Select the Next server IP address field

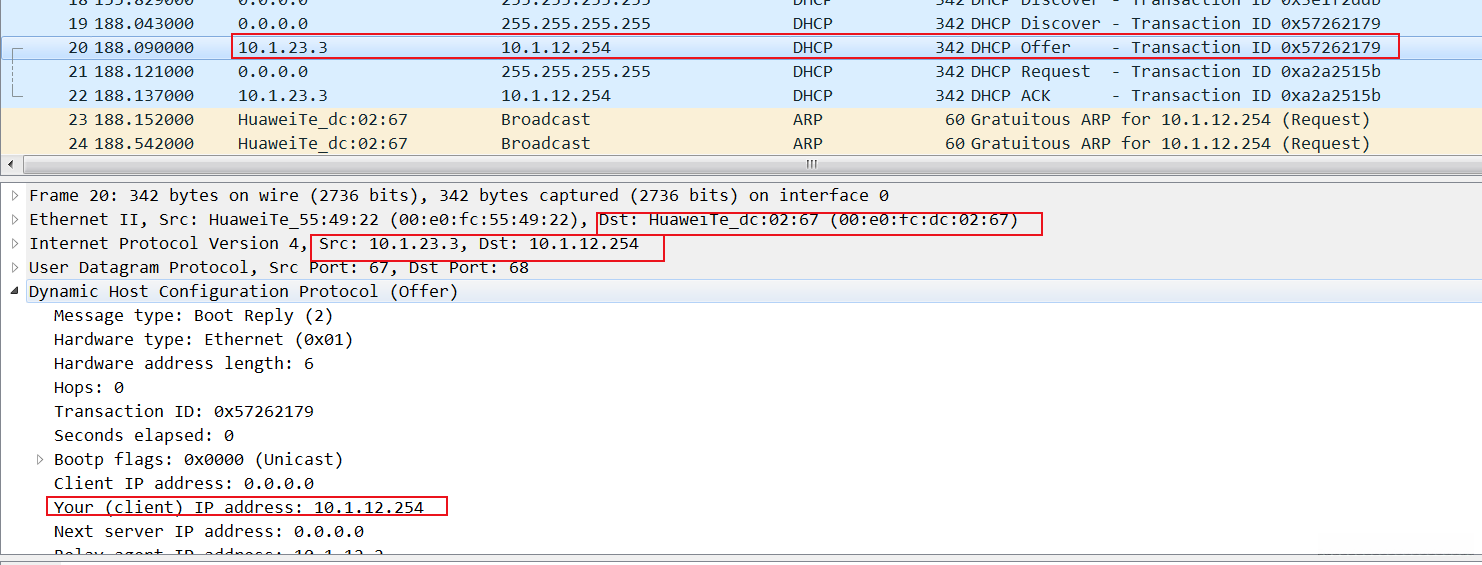pyautogui.click(x=208, y=531)
